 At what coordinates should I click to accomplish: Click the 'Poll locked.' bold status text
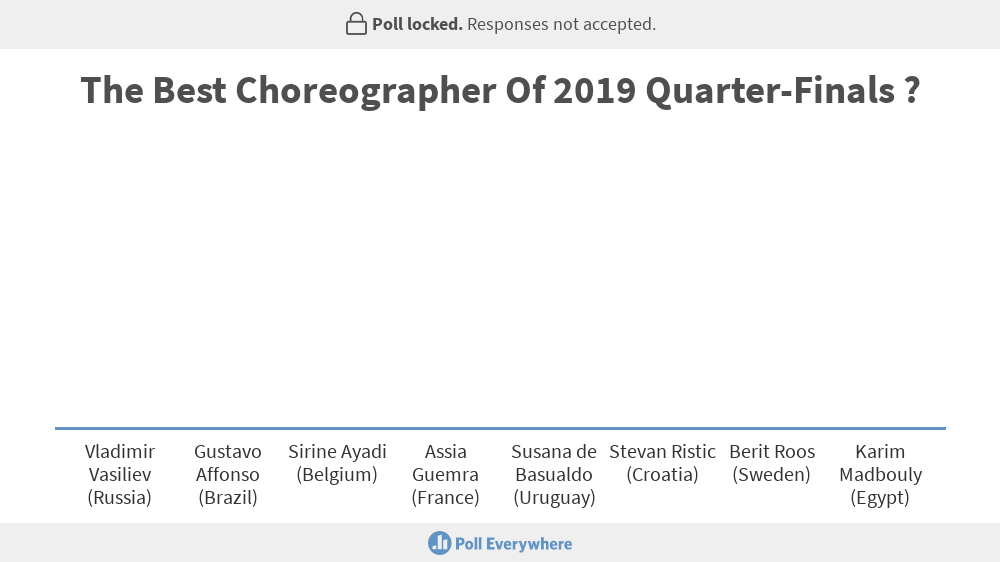click(417, 24)
